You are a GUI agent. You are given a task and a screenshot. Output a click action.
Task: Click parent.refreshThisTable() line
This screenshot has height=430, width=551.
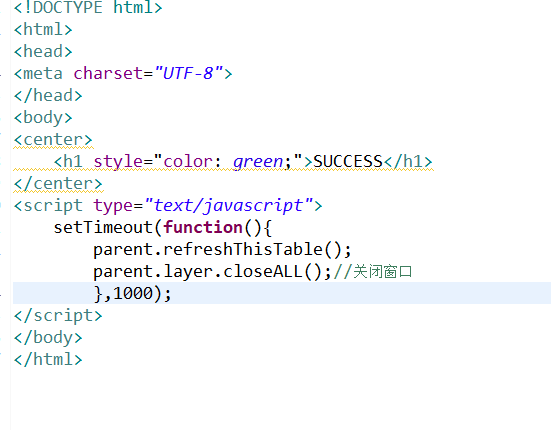coord(222,250)
